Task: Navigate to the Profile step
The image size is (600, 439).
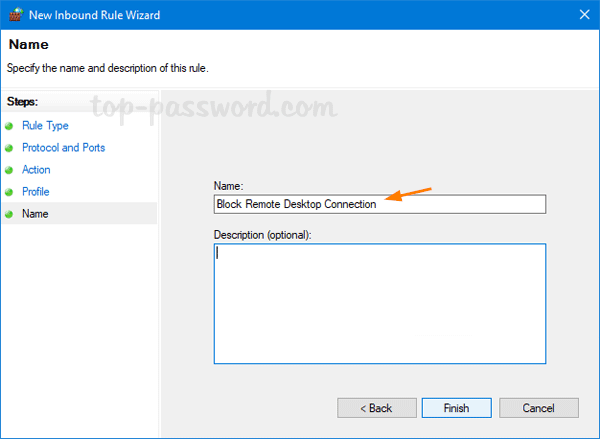Action: (x=36, y=192)
